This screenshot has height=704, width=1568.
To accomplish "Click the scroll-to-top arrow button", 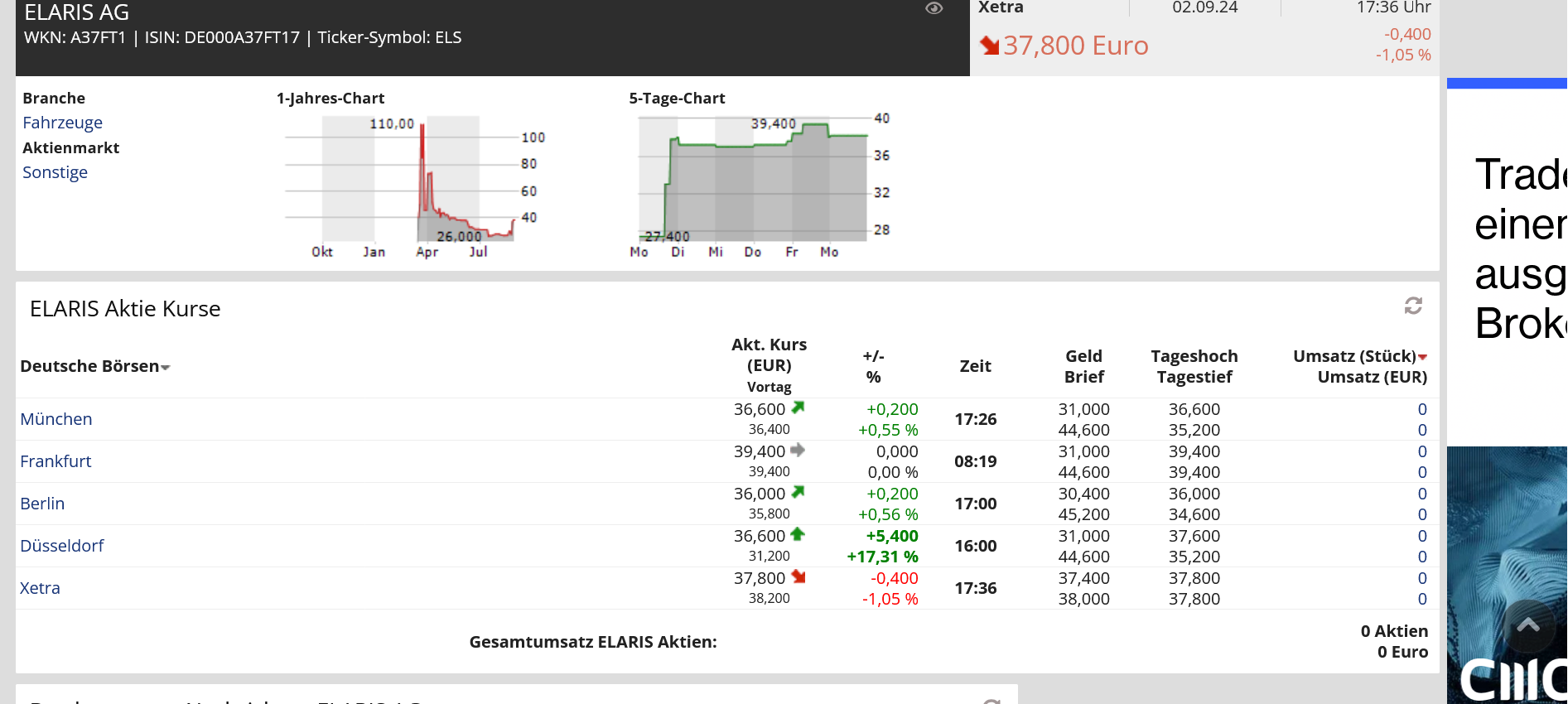I will [1528, 625].
